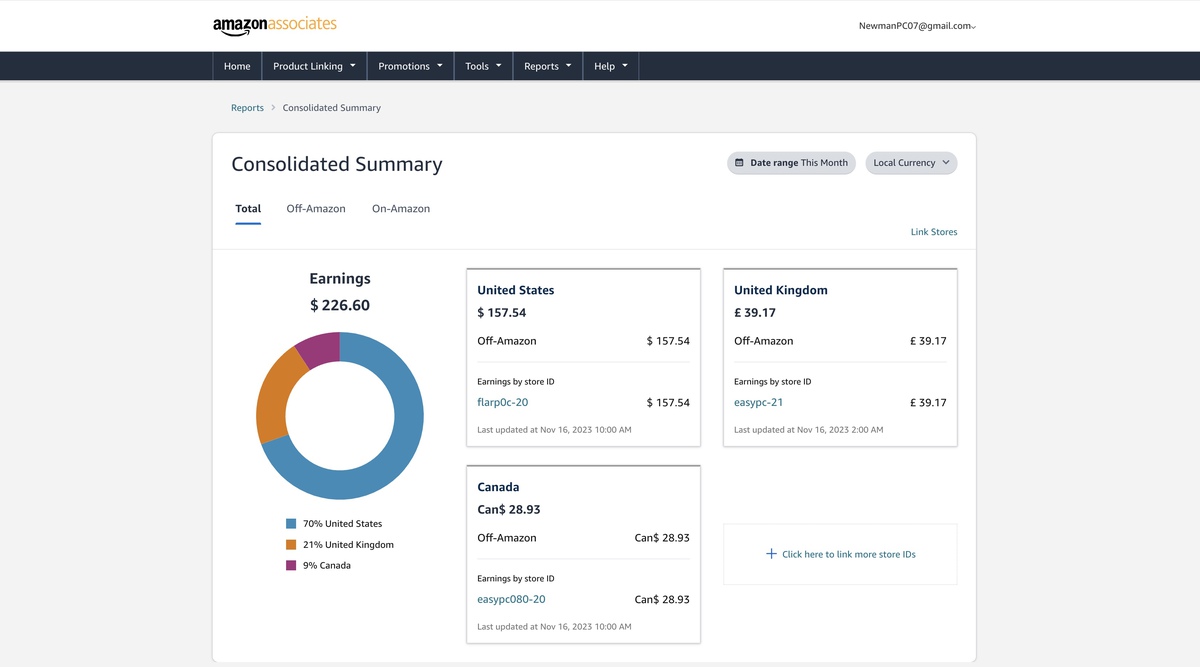Open store ID flarp0c-20
The height and width of the screenshot is (667, 1200).
pyautogui.click(x=503, y=403)
